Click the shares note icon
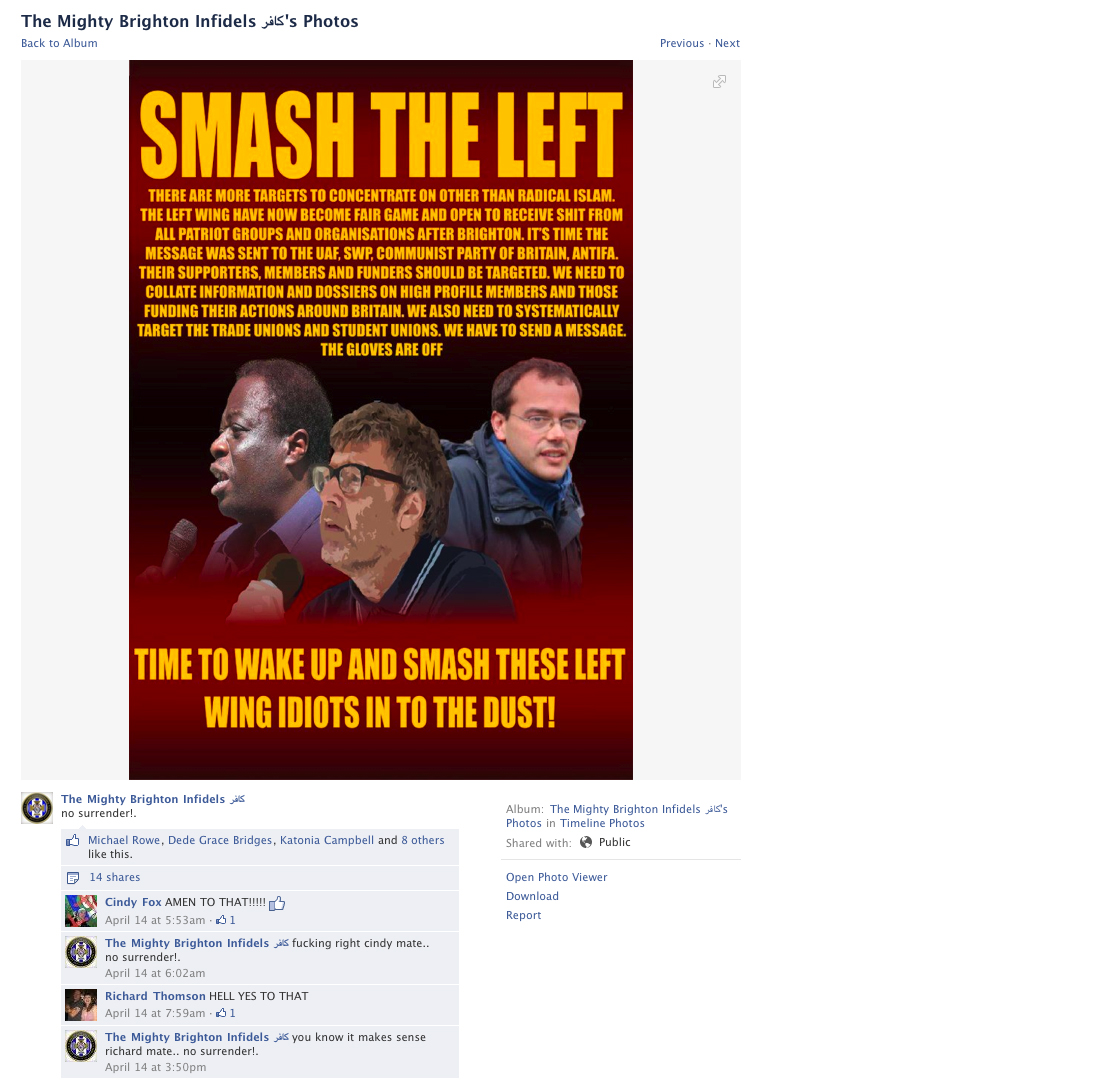This screenshot has height=1089, width=1116. [73, 878]
